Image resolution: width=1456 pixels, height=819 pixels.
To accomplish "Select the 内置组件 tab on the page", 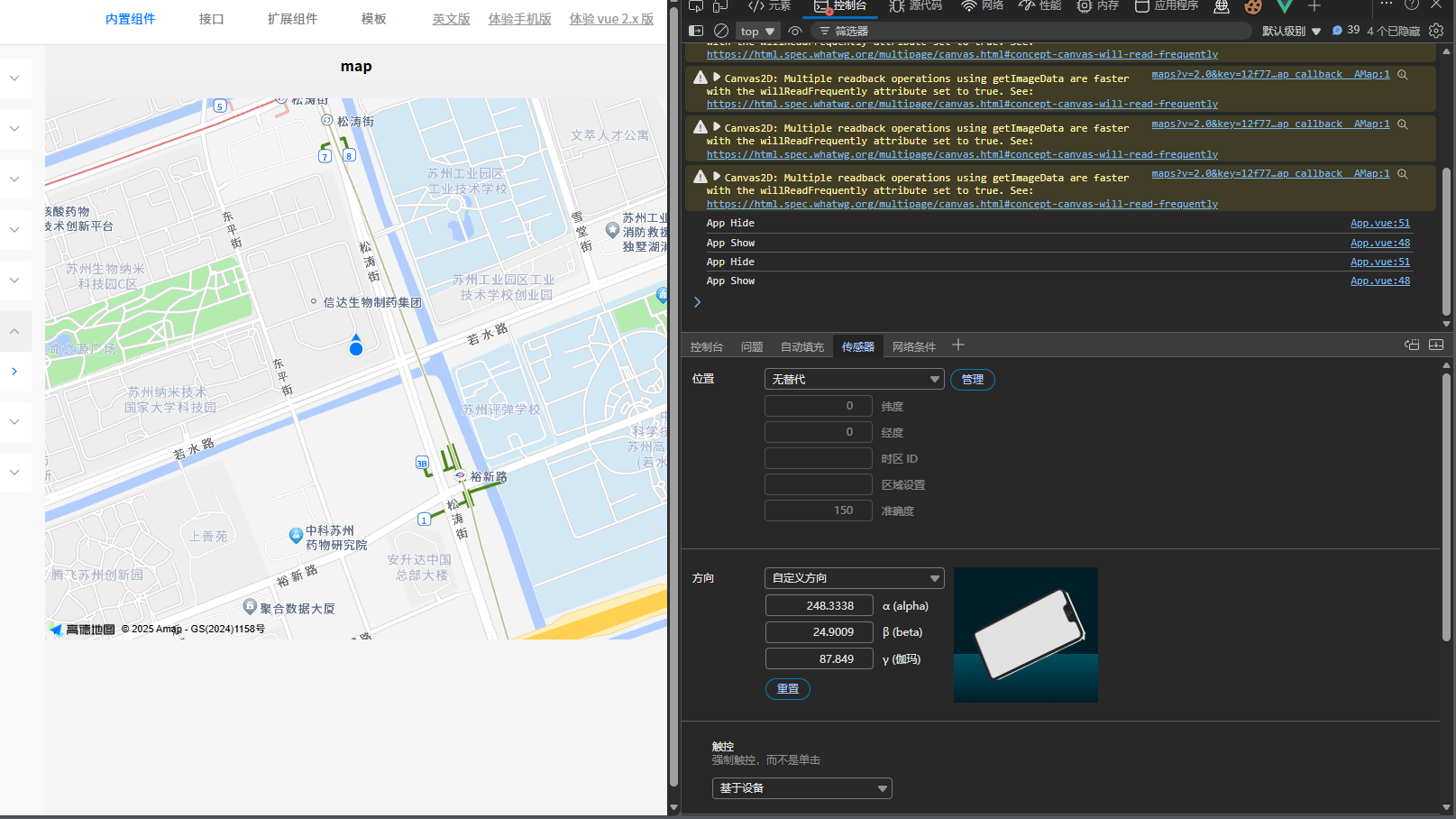I will (131, 19).
